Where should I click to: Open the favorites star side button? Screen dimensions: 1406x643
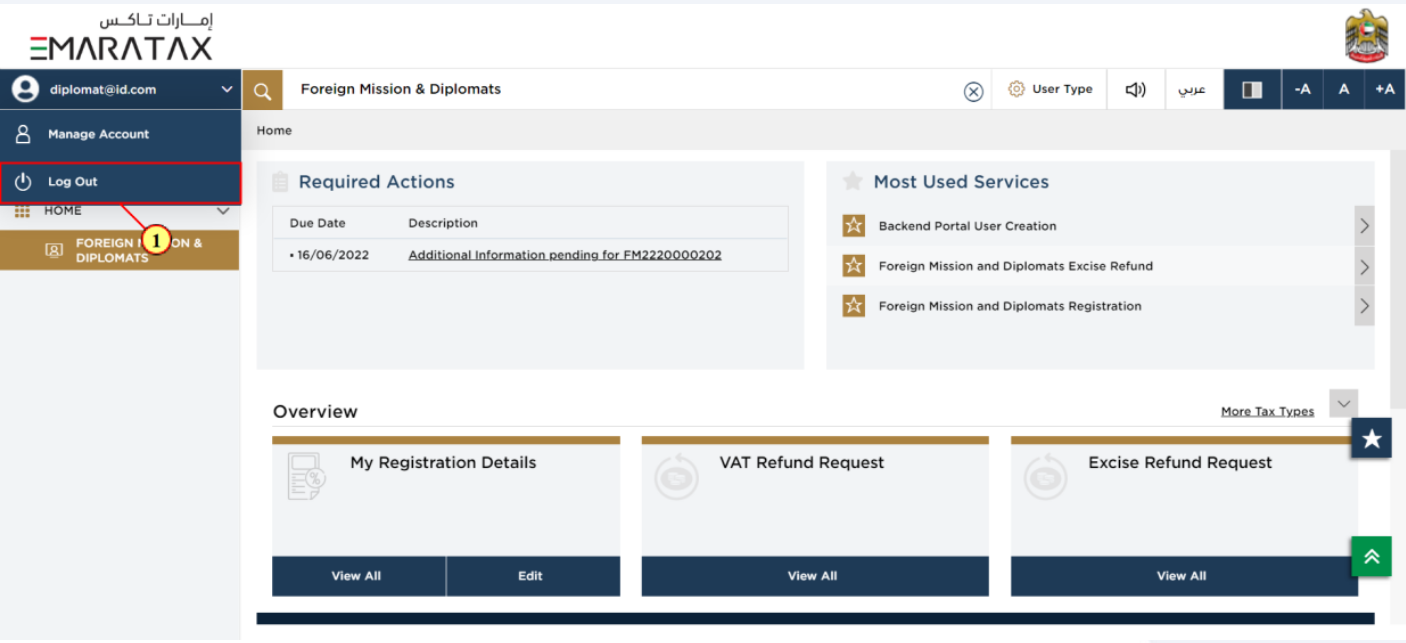coord(1371,438)
